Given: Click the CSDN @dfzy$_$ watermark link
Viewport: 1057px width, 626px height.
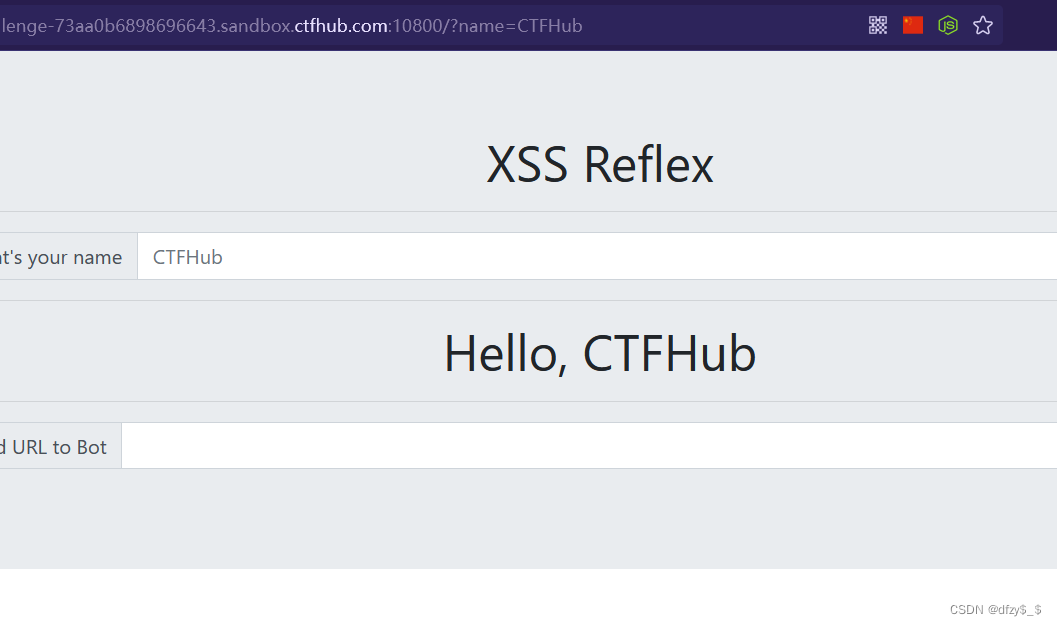Looking at the screenshot, I should pos(996,608).
